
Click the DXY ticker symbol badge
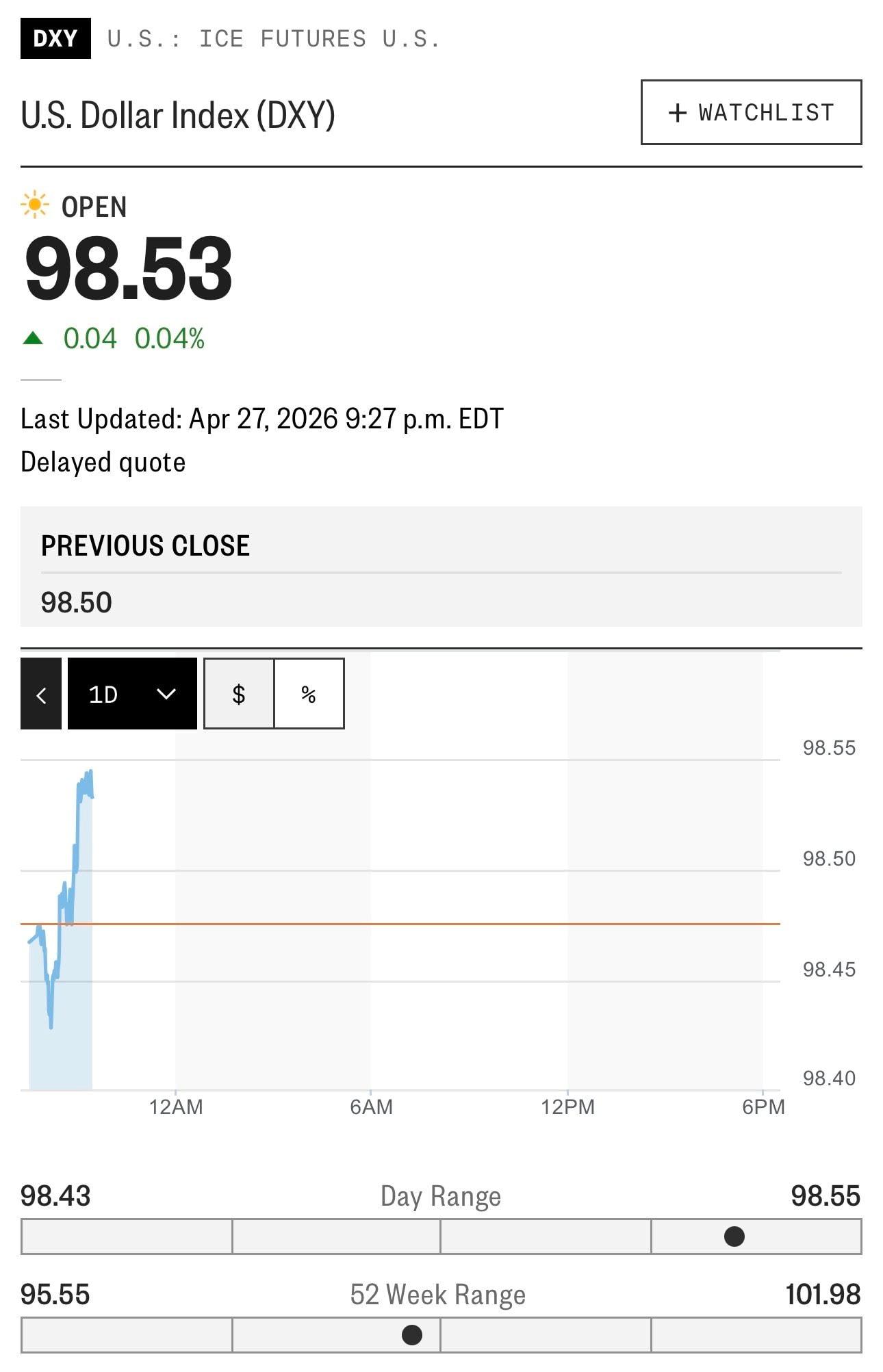tap(55, 38)
